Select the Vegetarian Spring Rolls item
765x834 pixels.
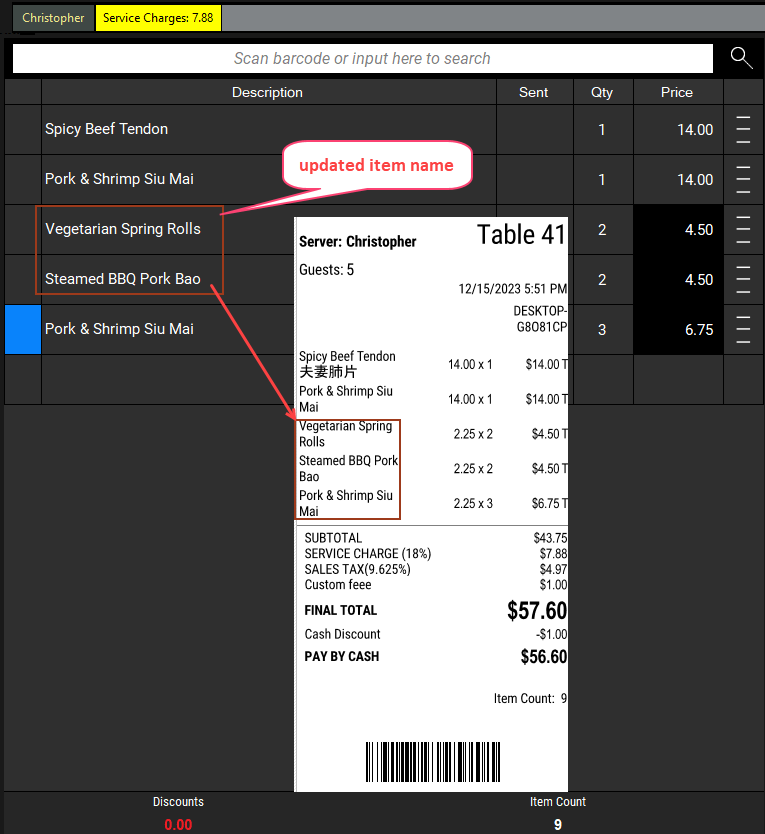point(123,229)
